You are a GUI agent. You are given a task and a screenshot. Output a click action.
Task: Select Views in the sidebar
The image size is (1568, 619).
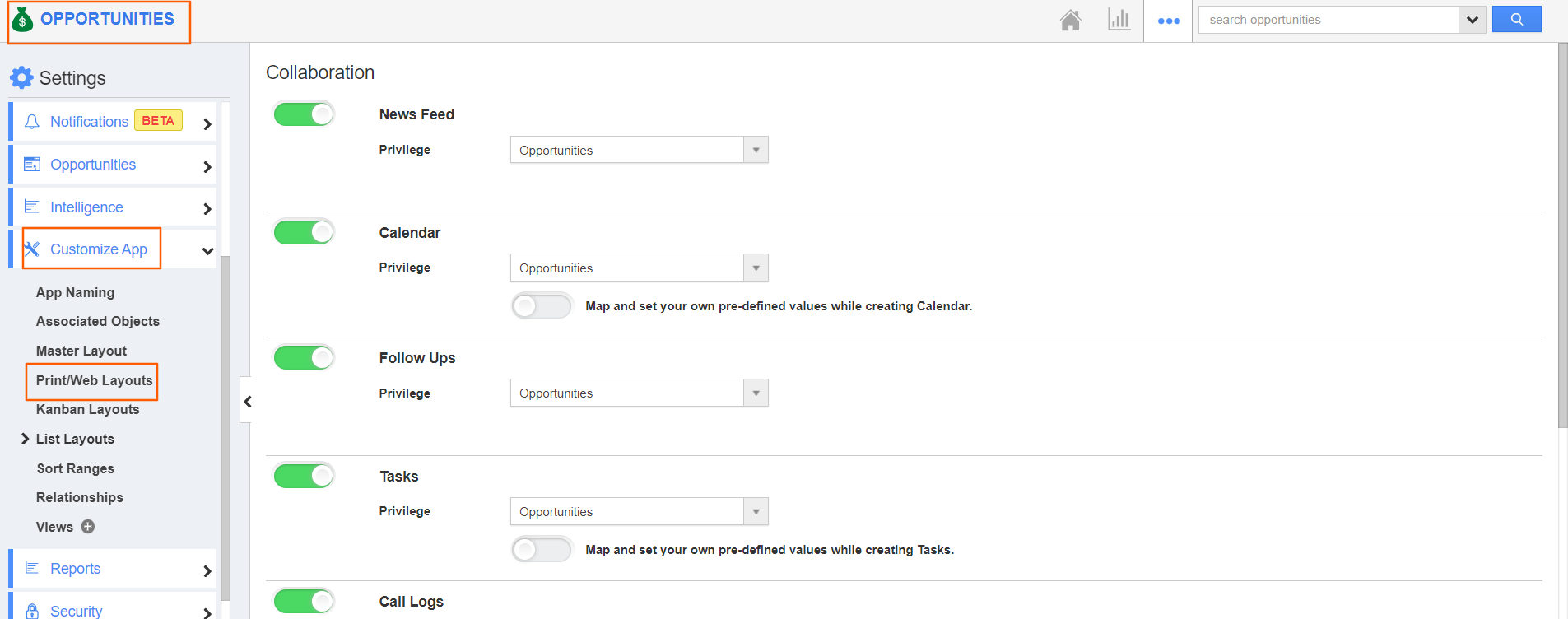point(54,527)
